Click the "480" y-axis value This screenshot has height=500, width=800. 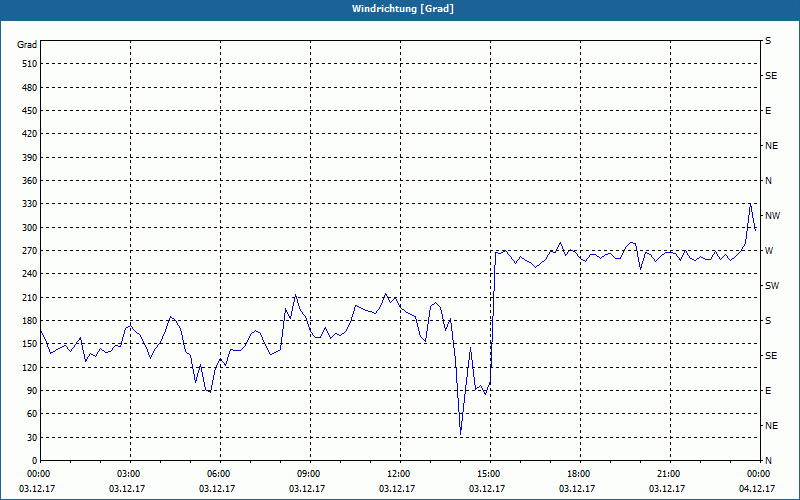click(x=29, y=88)
